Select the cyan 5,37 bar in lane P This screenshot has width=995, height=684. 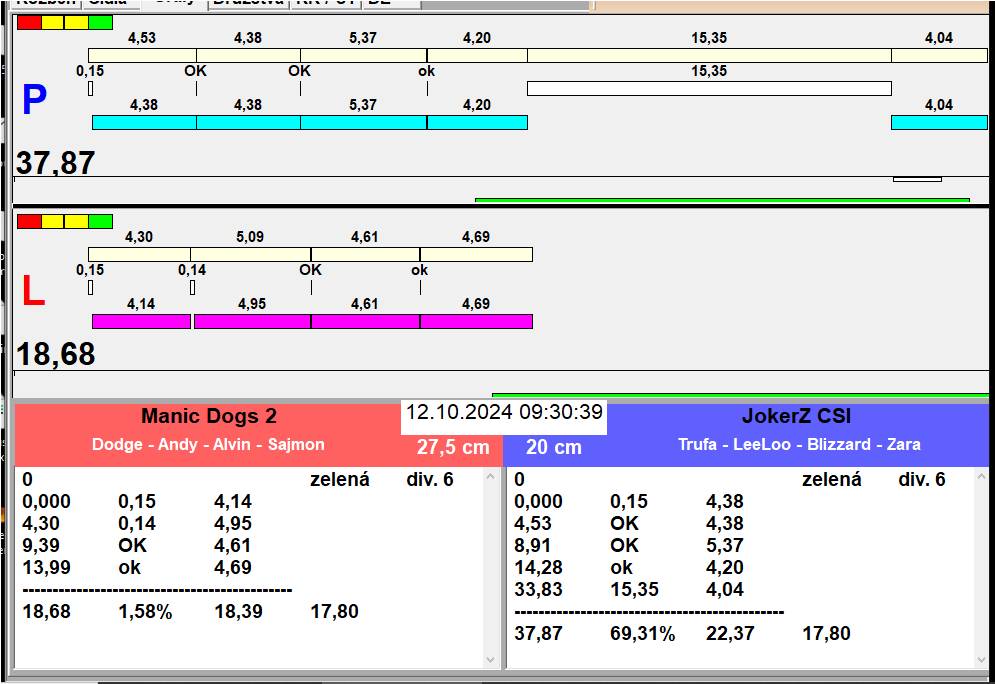point(363,122)
